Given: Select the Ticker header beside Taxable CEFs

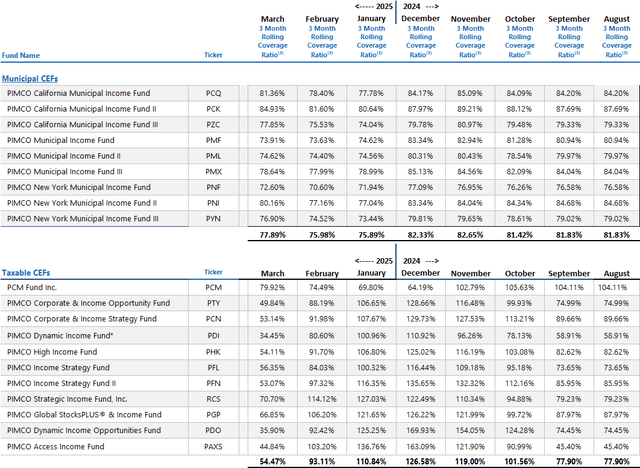Looking at the screenshot, I should (x=213, y=272).
